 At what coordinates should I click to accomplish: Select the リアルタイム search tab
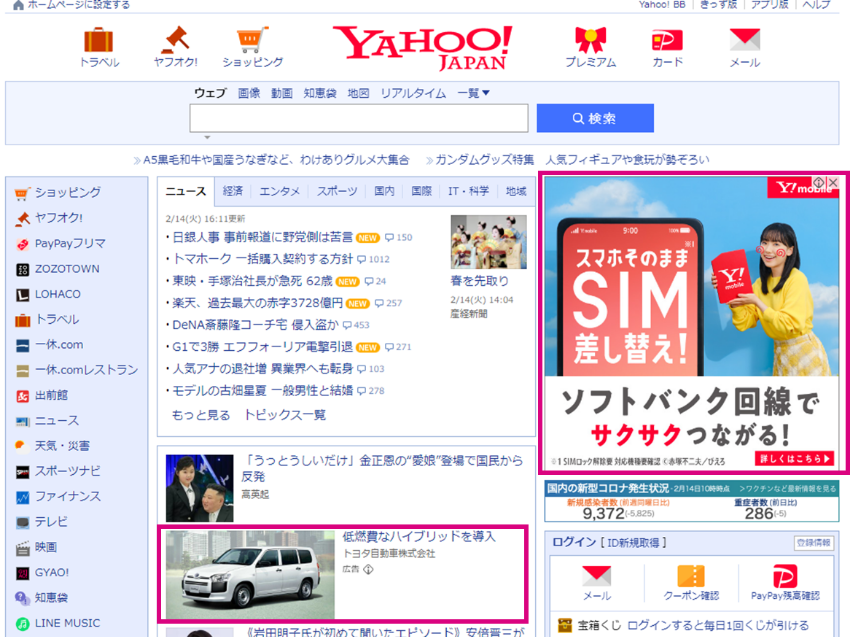(x=413, y=93)
